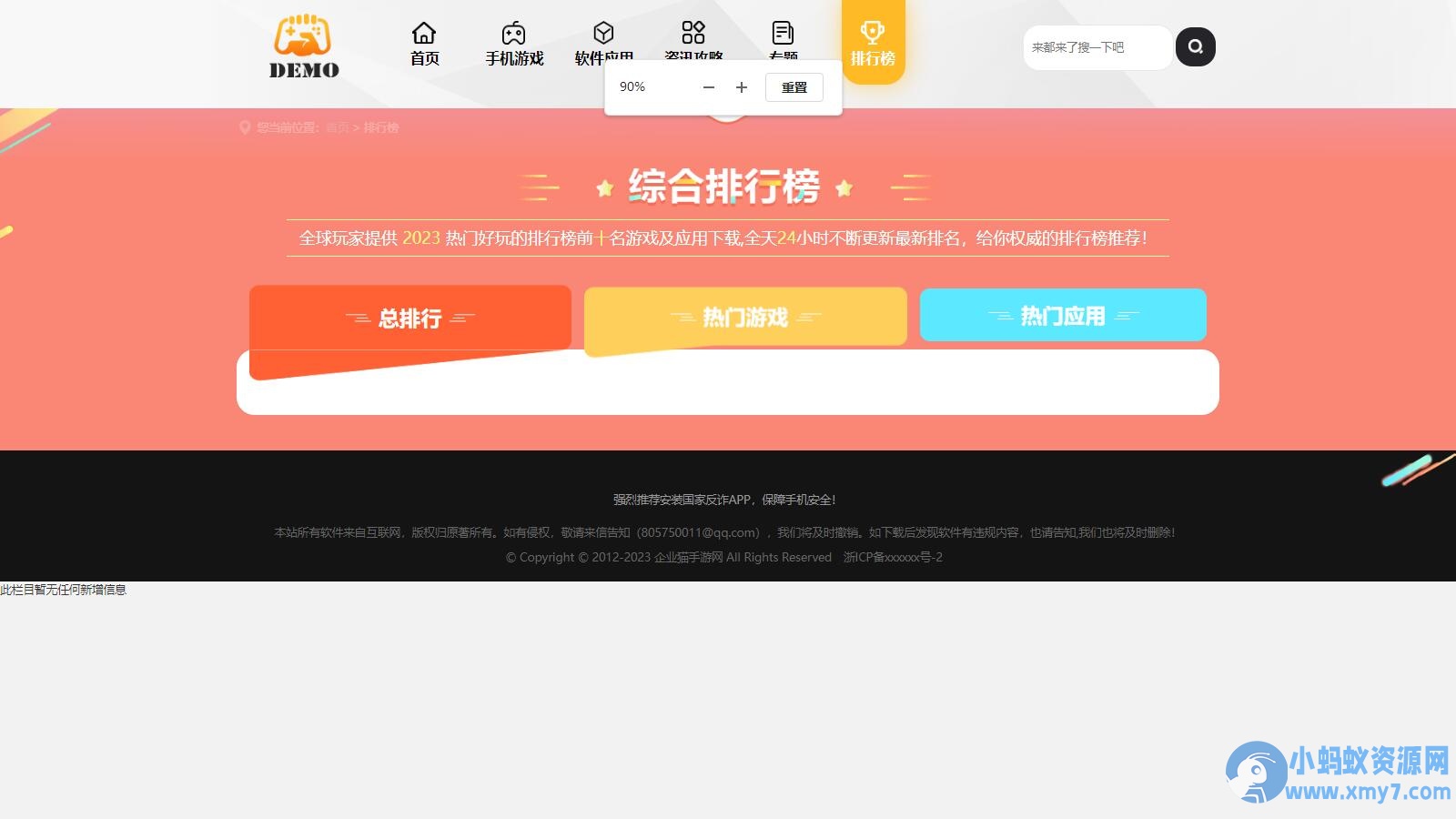Increase zoom with the plus button
This screenshot has width=1456, height=819.
742,87
